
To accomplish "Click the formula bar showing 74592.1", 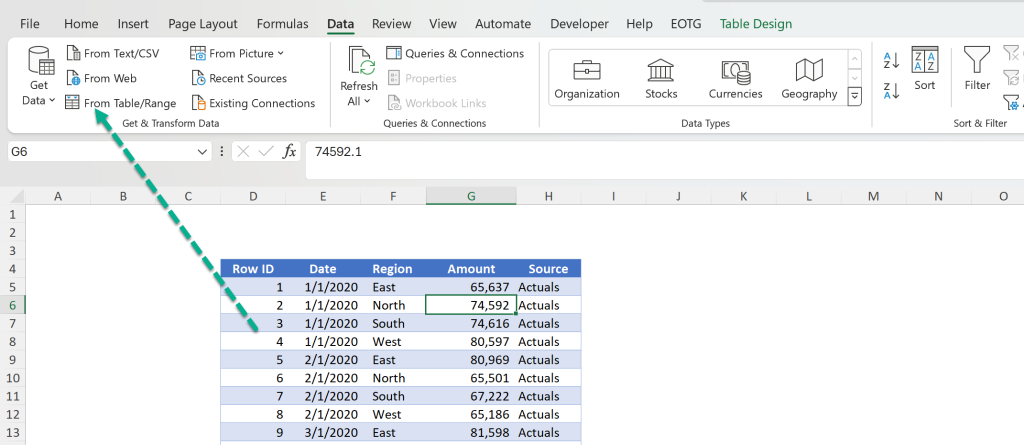I will [x=664, y=160].
